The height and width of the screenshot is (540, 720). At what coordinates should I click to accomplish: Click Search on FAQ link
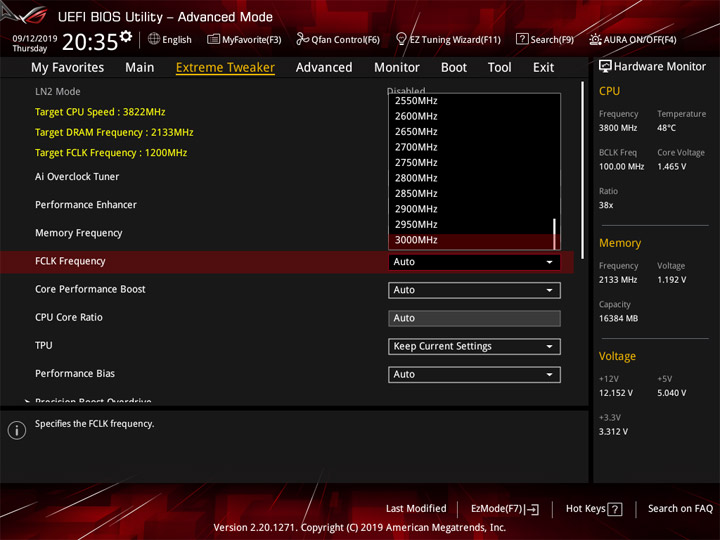(680, 509)
